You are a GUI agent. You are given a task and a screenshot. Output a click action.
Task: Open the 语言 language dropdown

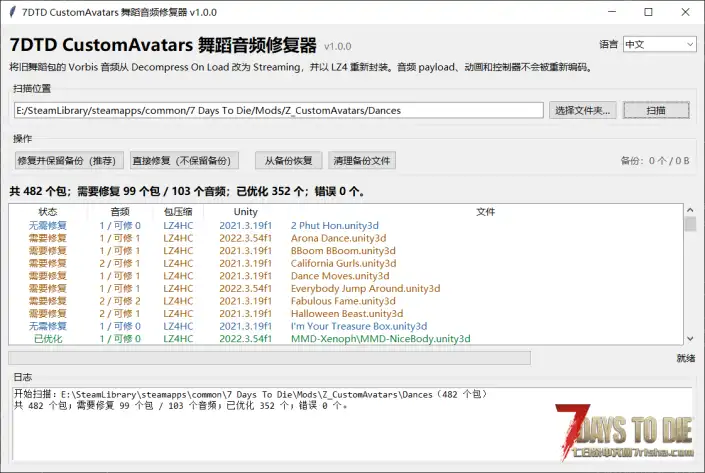659,44
